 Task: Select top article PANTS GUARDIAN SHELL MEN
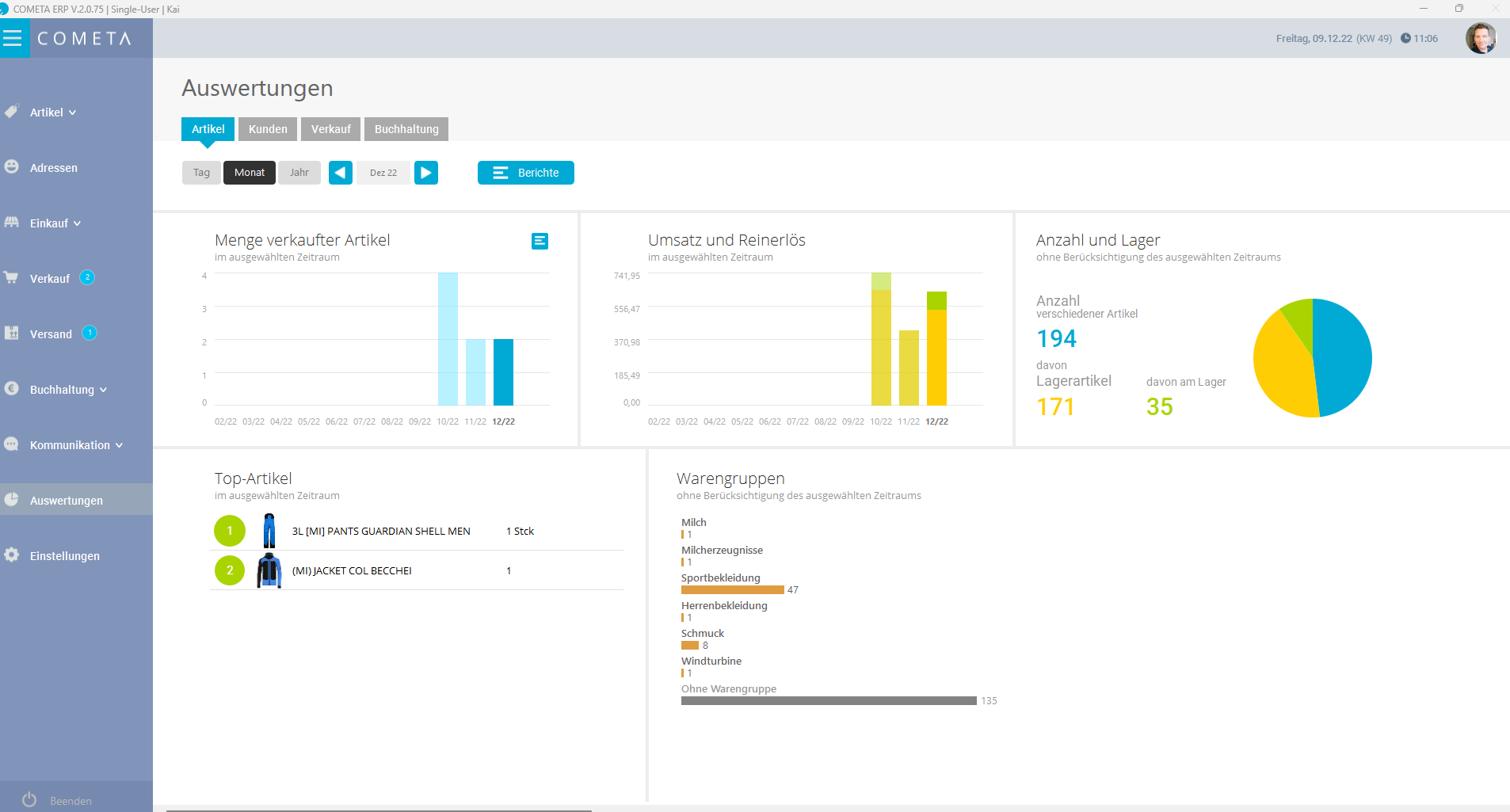381,532
